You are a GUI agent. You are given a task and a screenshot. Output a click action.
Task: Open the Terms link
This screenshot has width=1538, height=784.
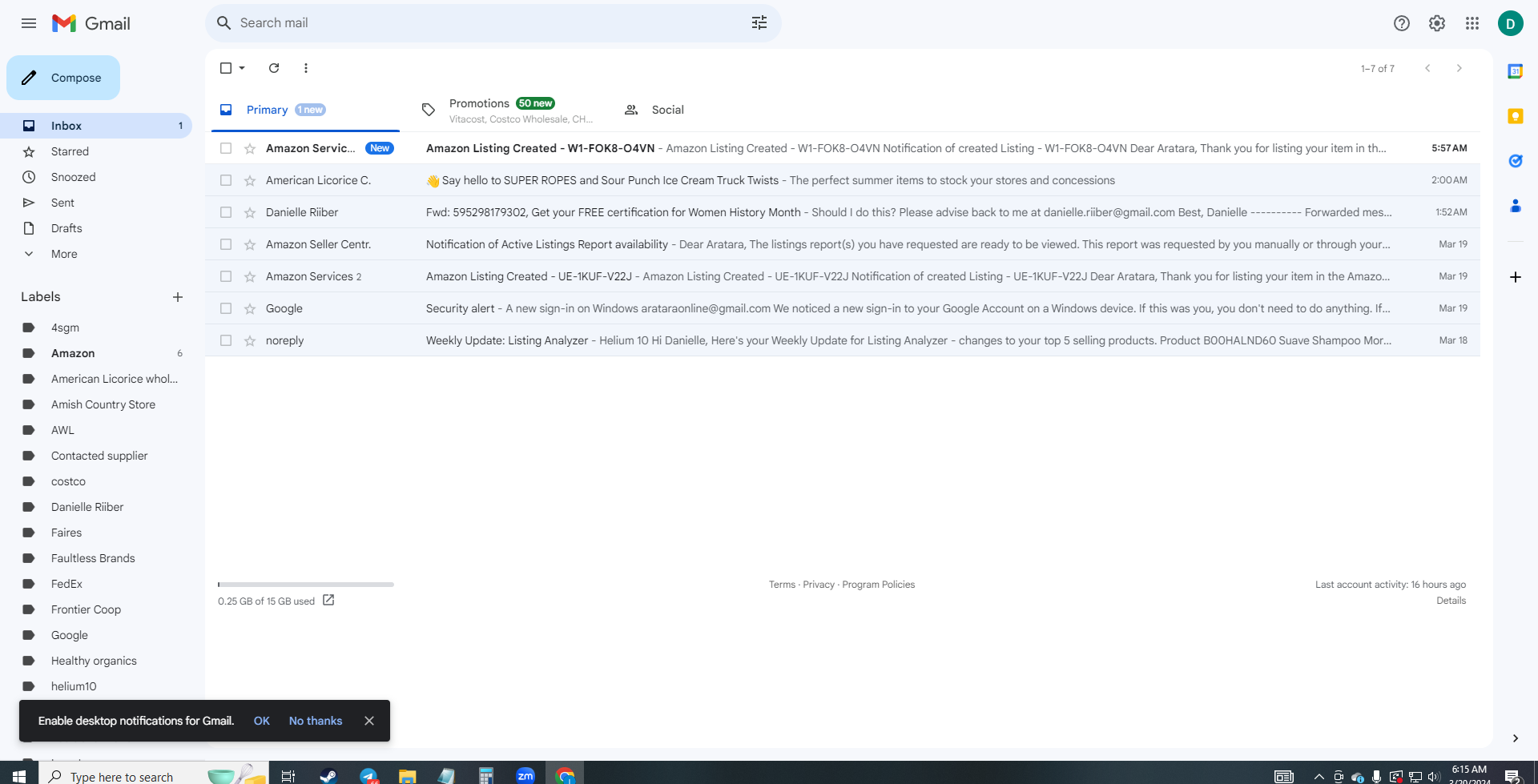point(782,585)
